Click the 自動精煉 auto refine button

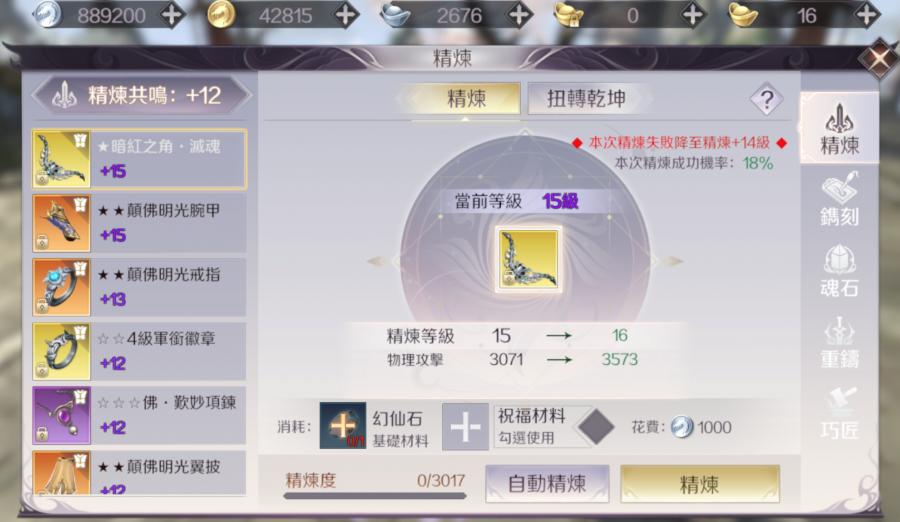(x=547, y=484)
